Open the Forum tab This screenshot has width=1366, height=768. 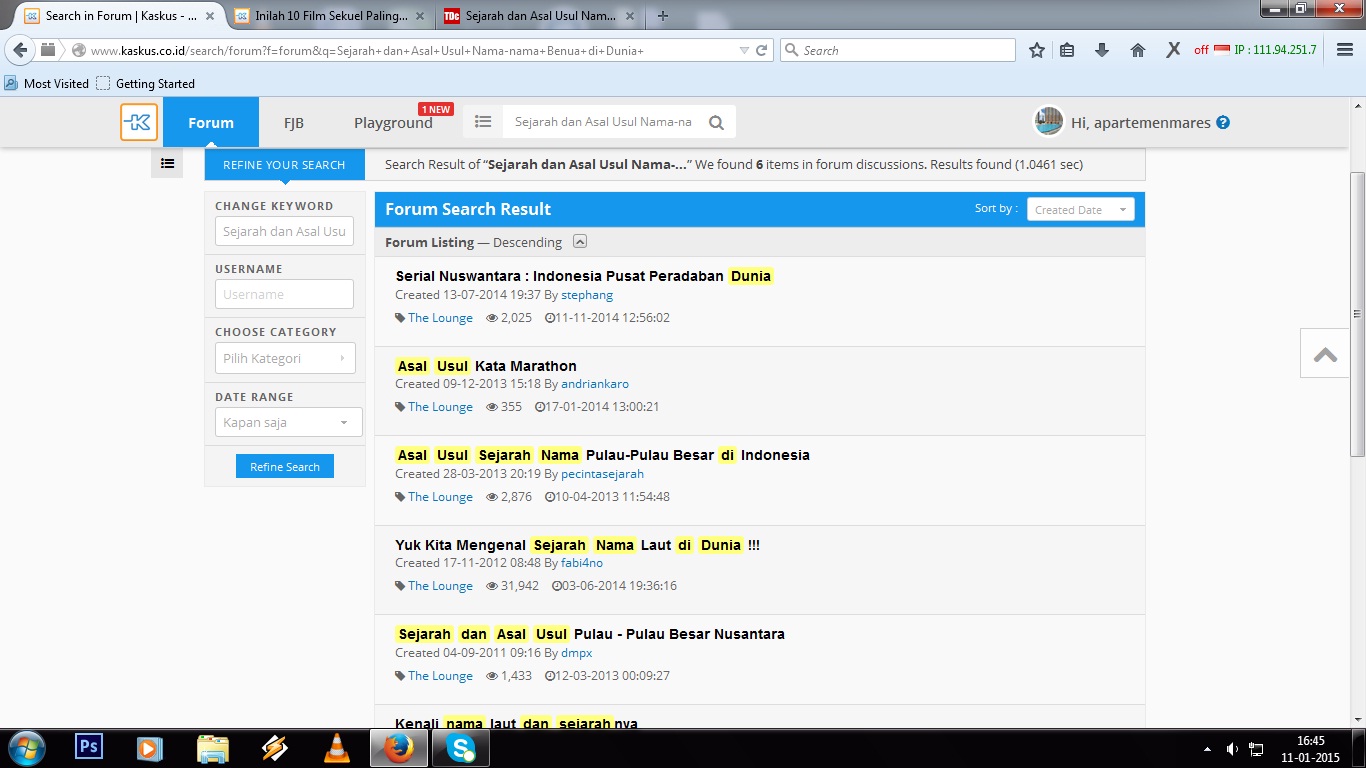[211, 122]
